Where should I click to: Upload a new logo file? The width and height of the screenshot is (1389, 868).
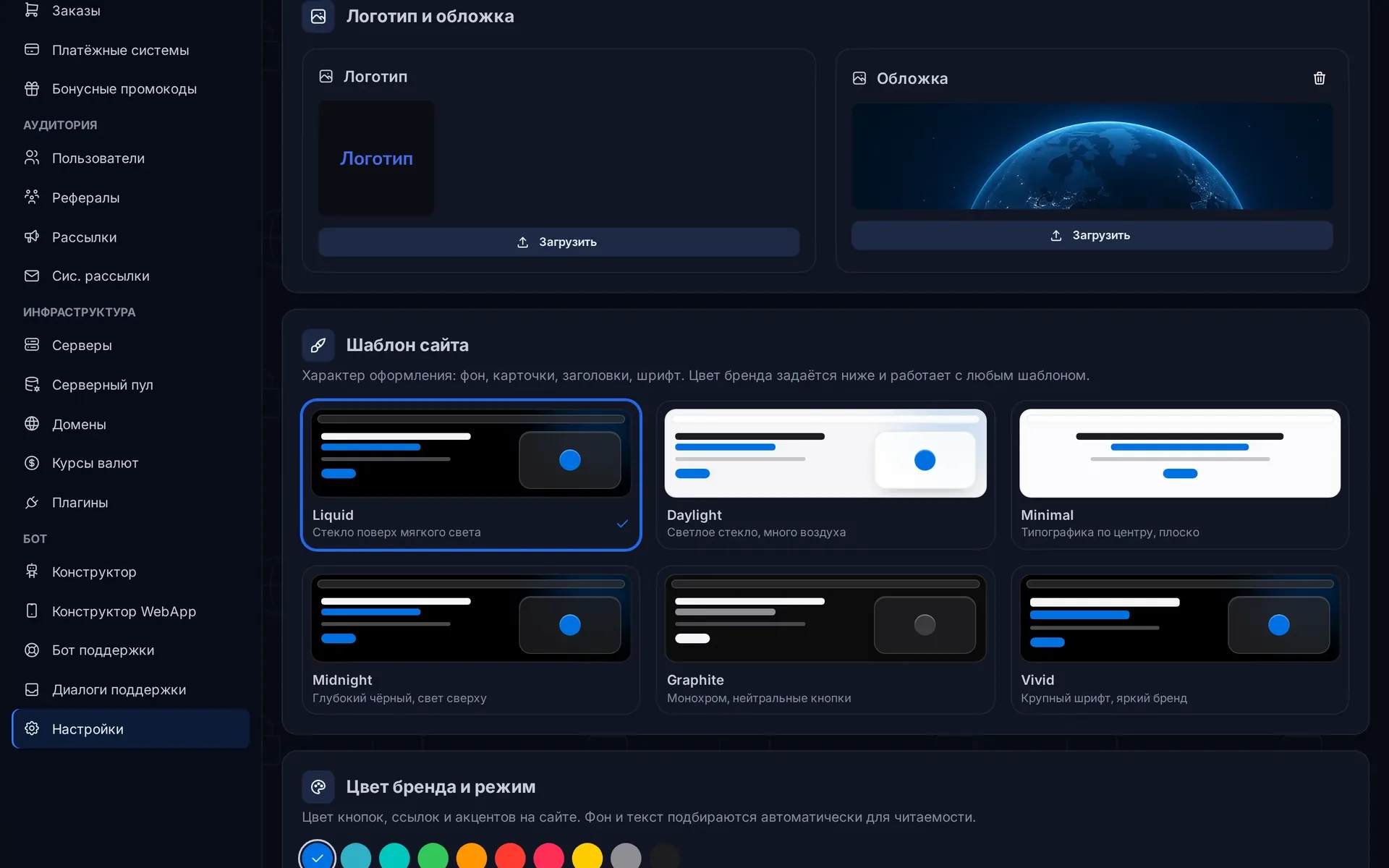[558, 242]
